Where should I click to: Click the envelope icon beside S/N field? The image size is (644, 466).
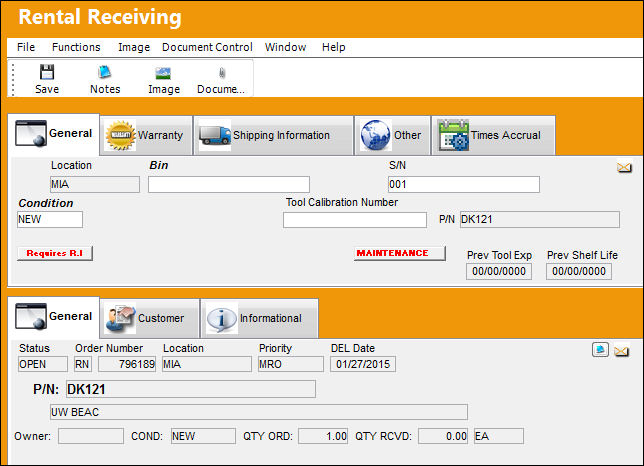624,167
